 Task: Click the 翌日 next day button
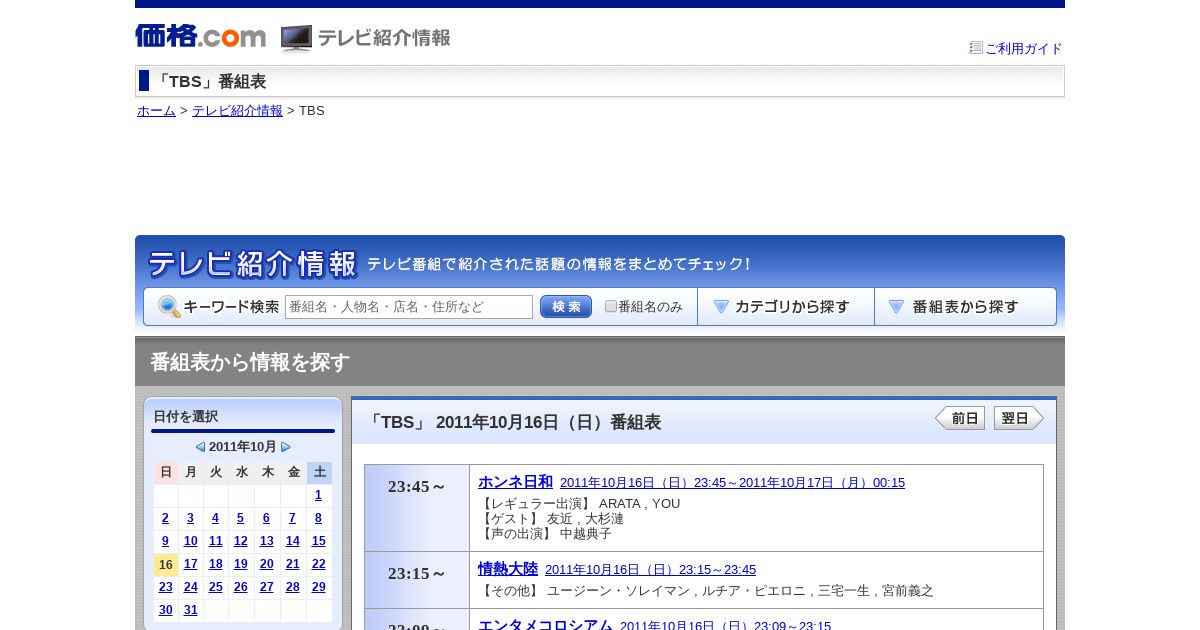click(1019, 418)
